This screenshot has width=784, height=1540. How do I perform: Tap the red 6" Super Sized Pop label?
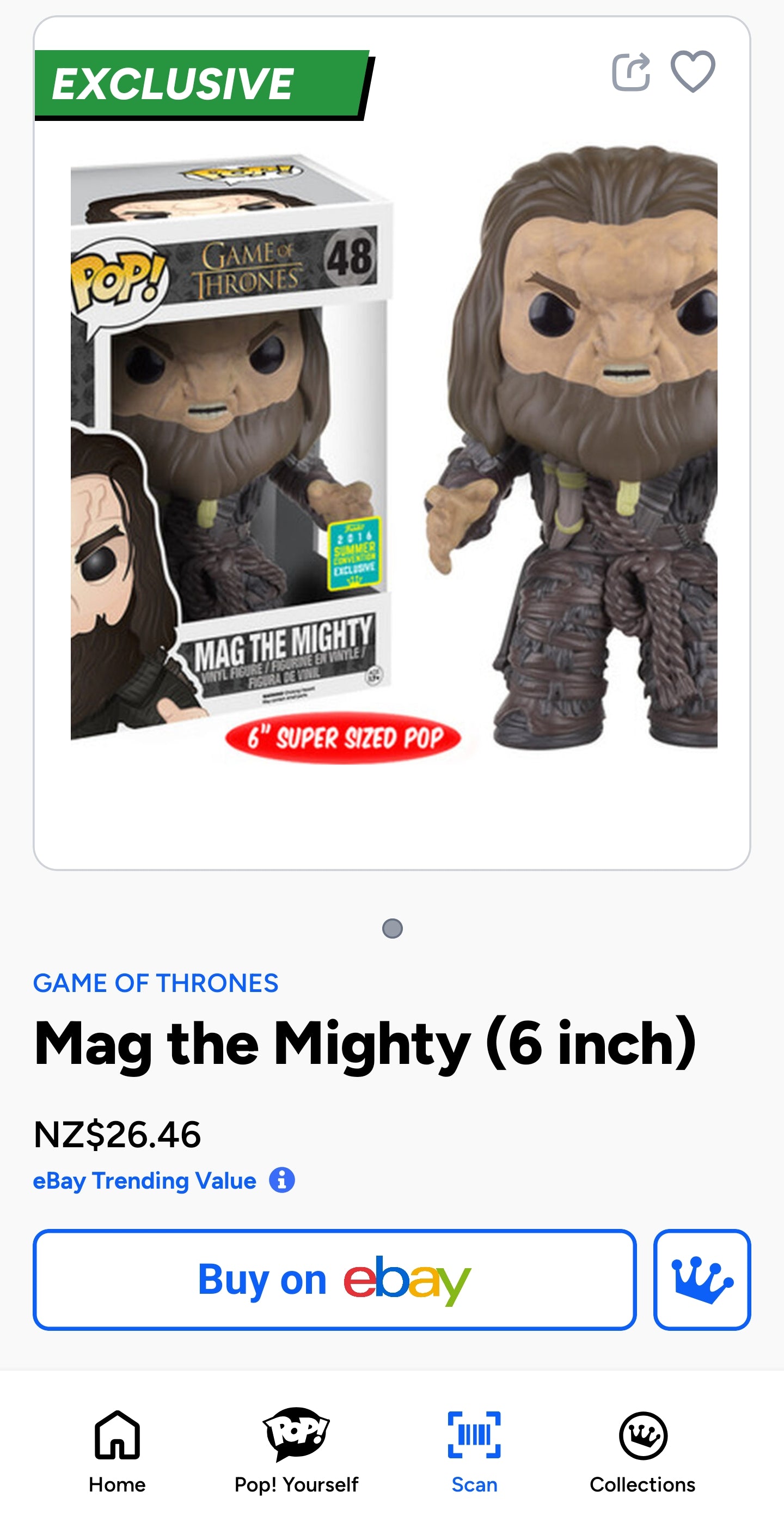tap(343, 738)
